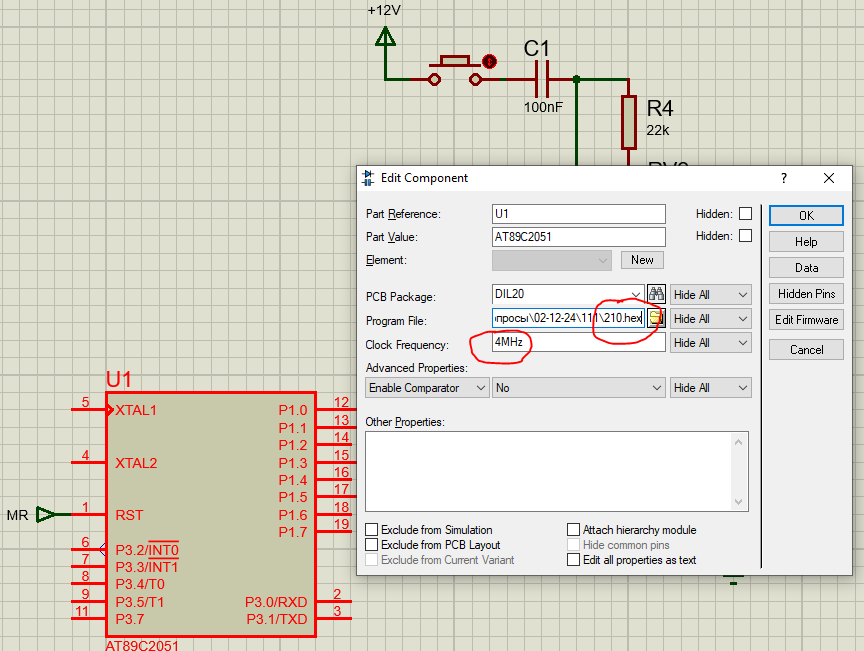Select the ground symbol below dialog
Viewport: 864px width, 651px height.
coord(733,579)
